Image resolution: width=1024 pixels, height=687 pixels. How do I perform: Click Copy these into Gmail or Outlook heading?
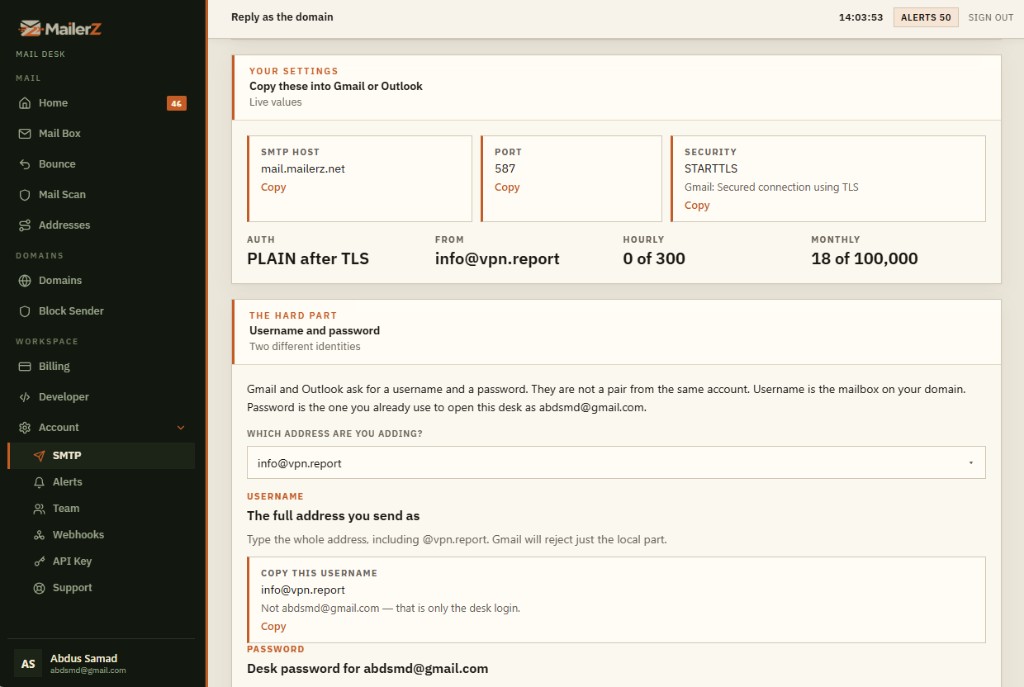point(336,86)
